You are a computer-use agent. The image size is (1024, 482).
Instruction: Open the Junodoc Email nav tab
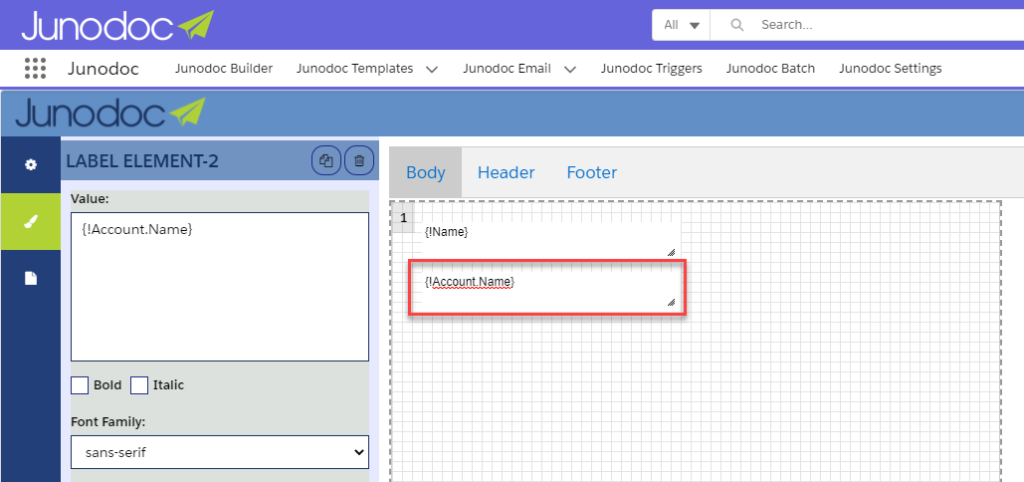point(507,68)
